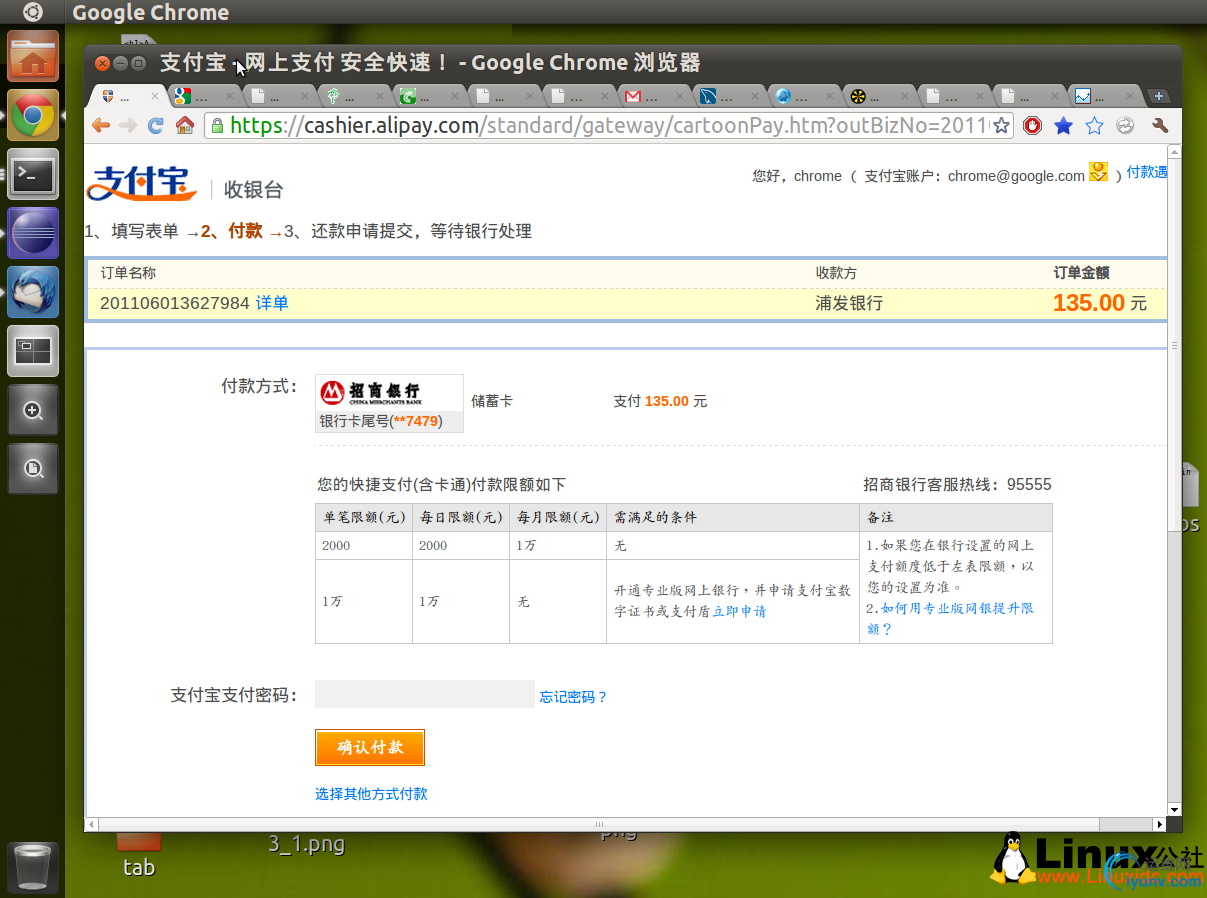Viewport: 1207px width, 898px height.
Task: Click the 付款遇 link at top right
Action: [1147, 172]
